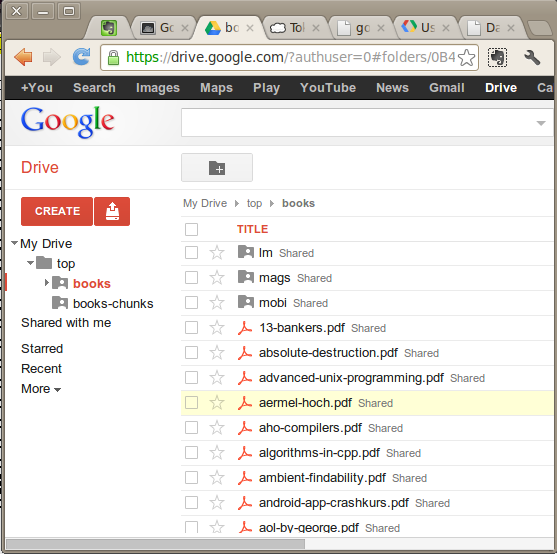Select the mags folder checkbox
The height and width of the screenshot is (554, 557).
point(191,278)
